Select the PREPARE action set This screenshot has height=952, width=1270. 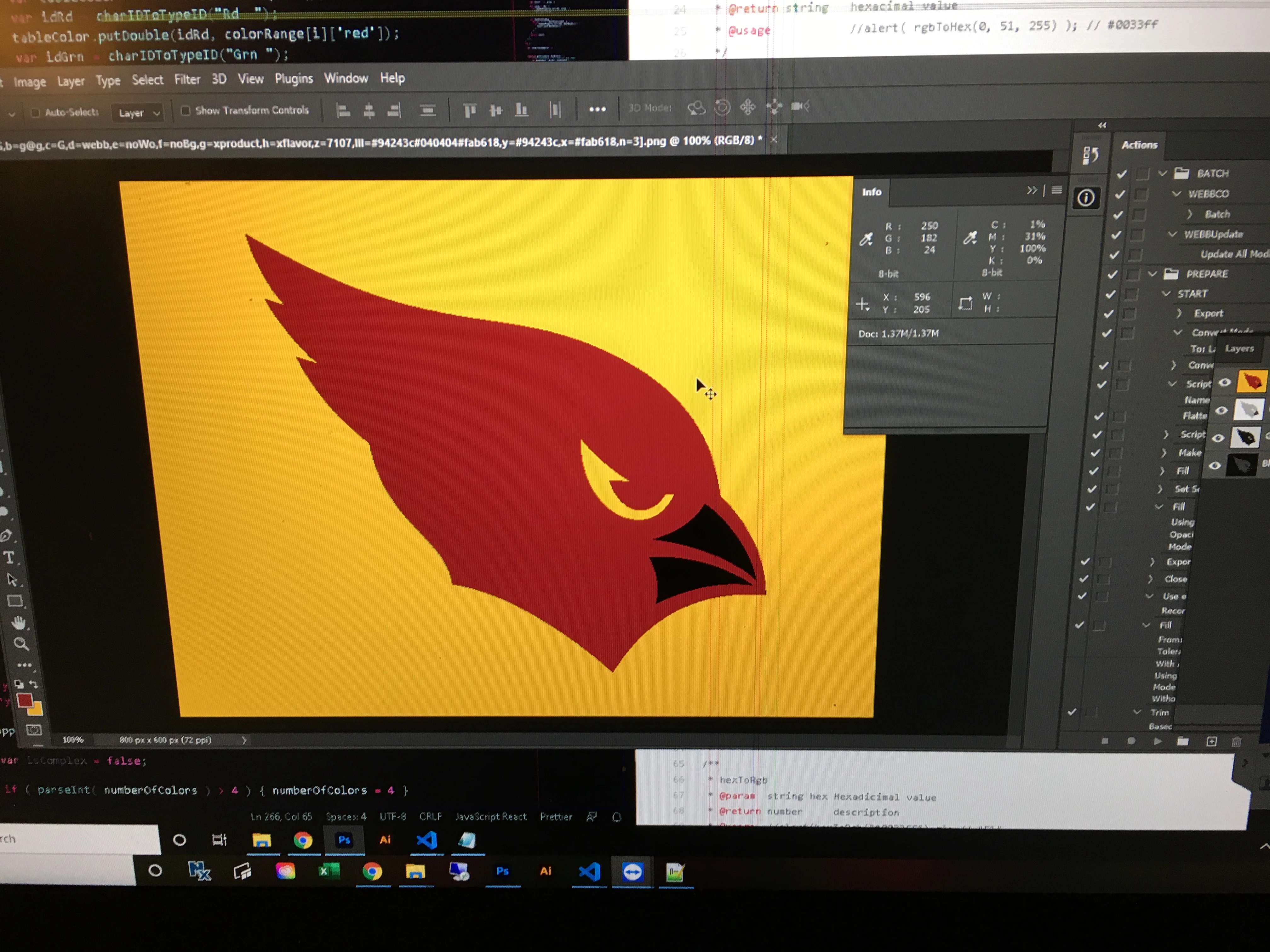click(x=1207, y=274)
